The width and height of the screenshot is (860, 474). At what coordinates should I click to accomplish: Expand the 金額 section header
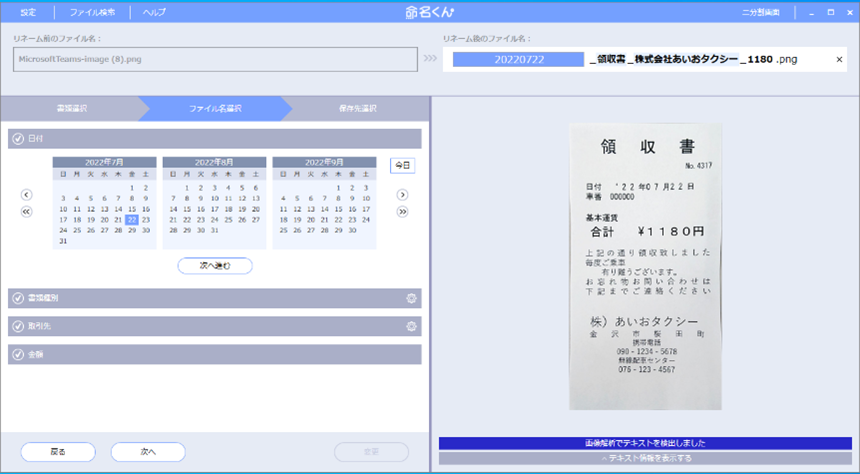[215, 354]
